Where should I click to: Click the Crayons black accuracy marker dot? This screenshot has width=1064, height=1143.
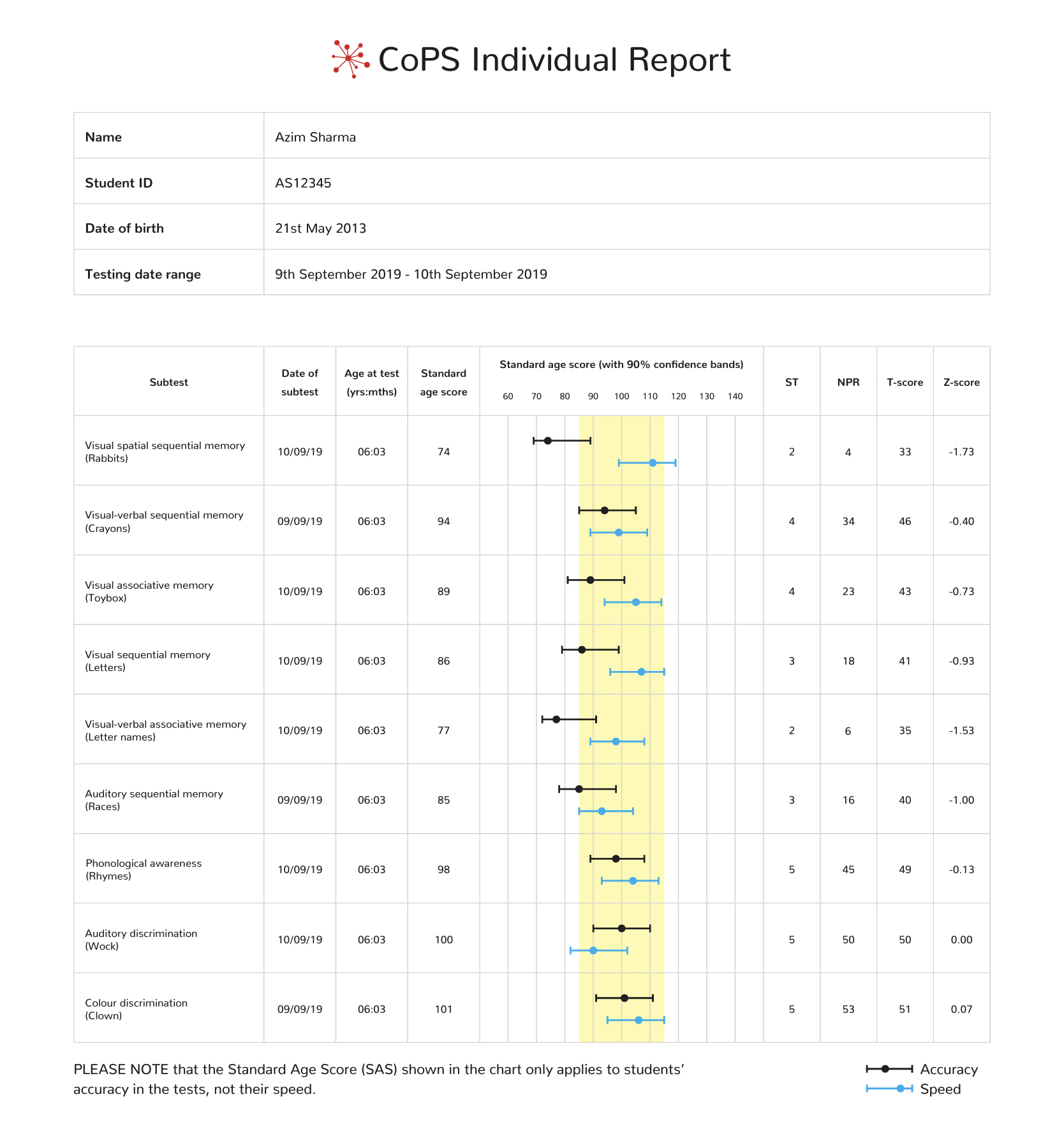(x=604, y=510)
